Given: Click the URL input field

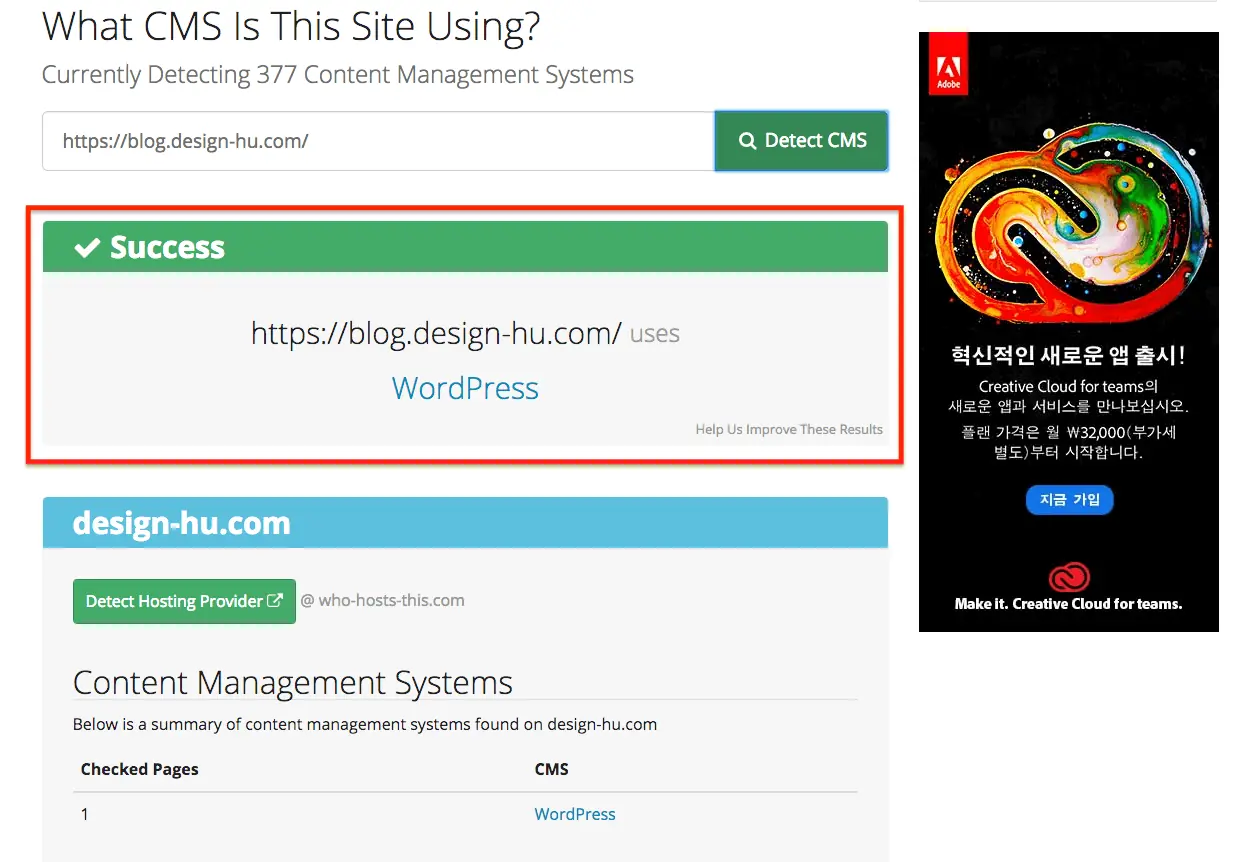Looking at the screenshot, I should click(x=378, y=141).
